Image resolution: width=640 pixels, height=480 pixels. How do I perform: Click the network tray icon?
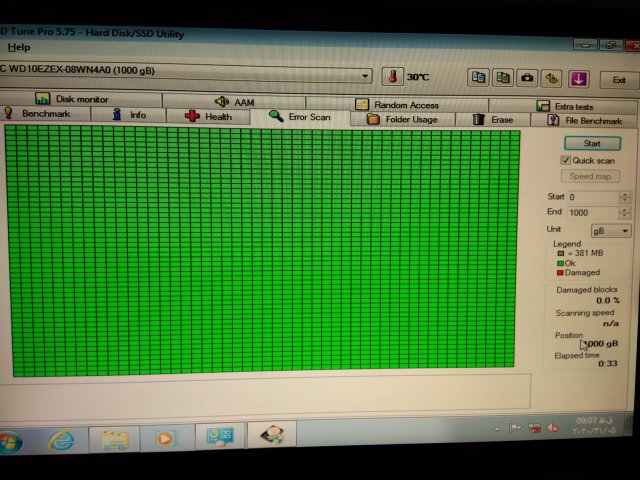pyautogui.click(x=534, y=428)
